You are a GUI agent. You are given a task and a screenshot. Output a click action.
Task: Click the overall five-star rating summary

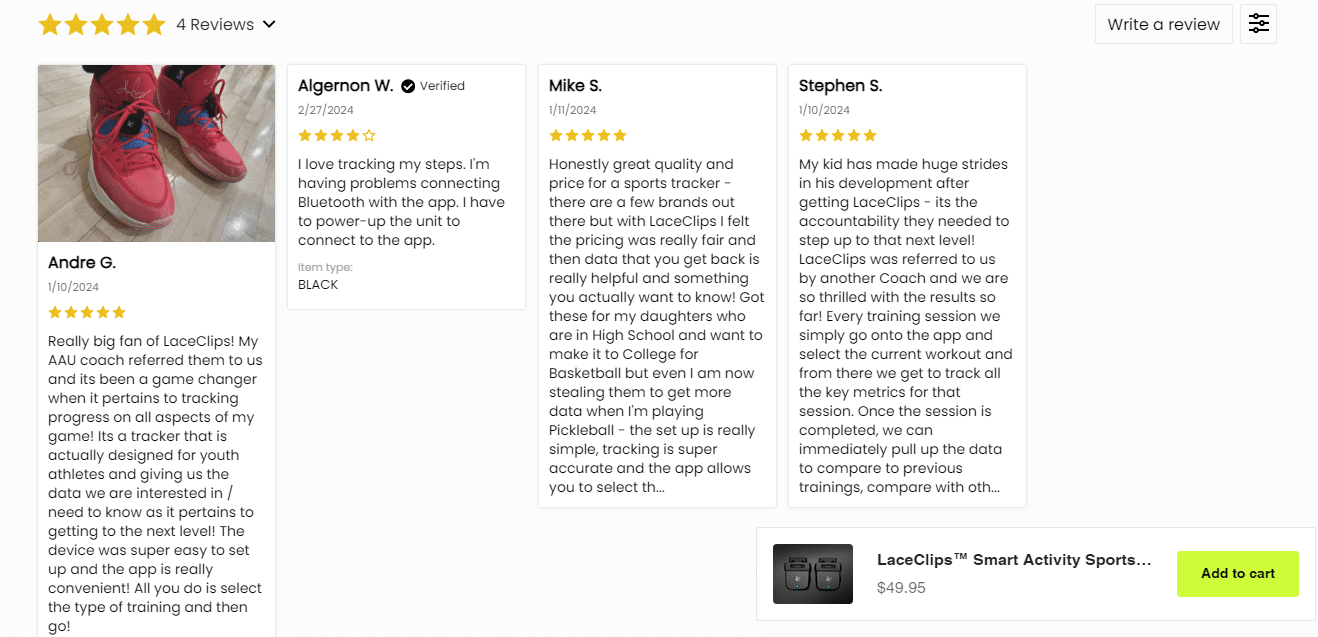click(101, 25)
